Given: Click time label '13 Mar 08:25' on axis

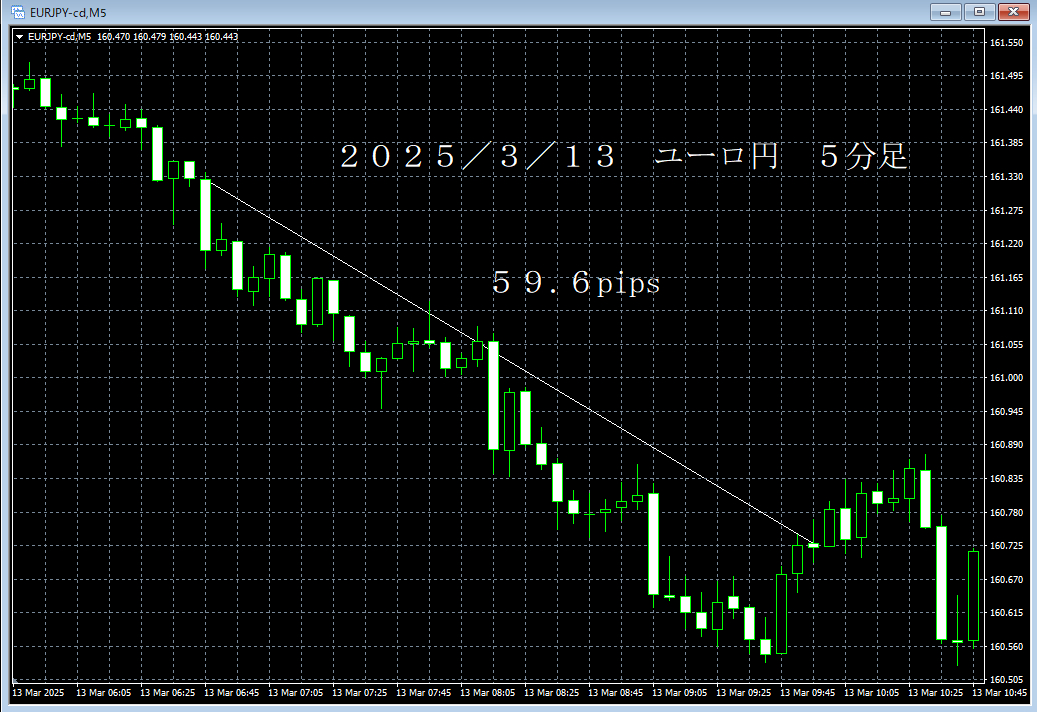Looking at the screenshot, I should pos(552,693).
